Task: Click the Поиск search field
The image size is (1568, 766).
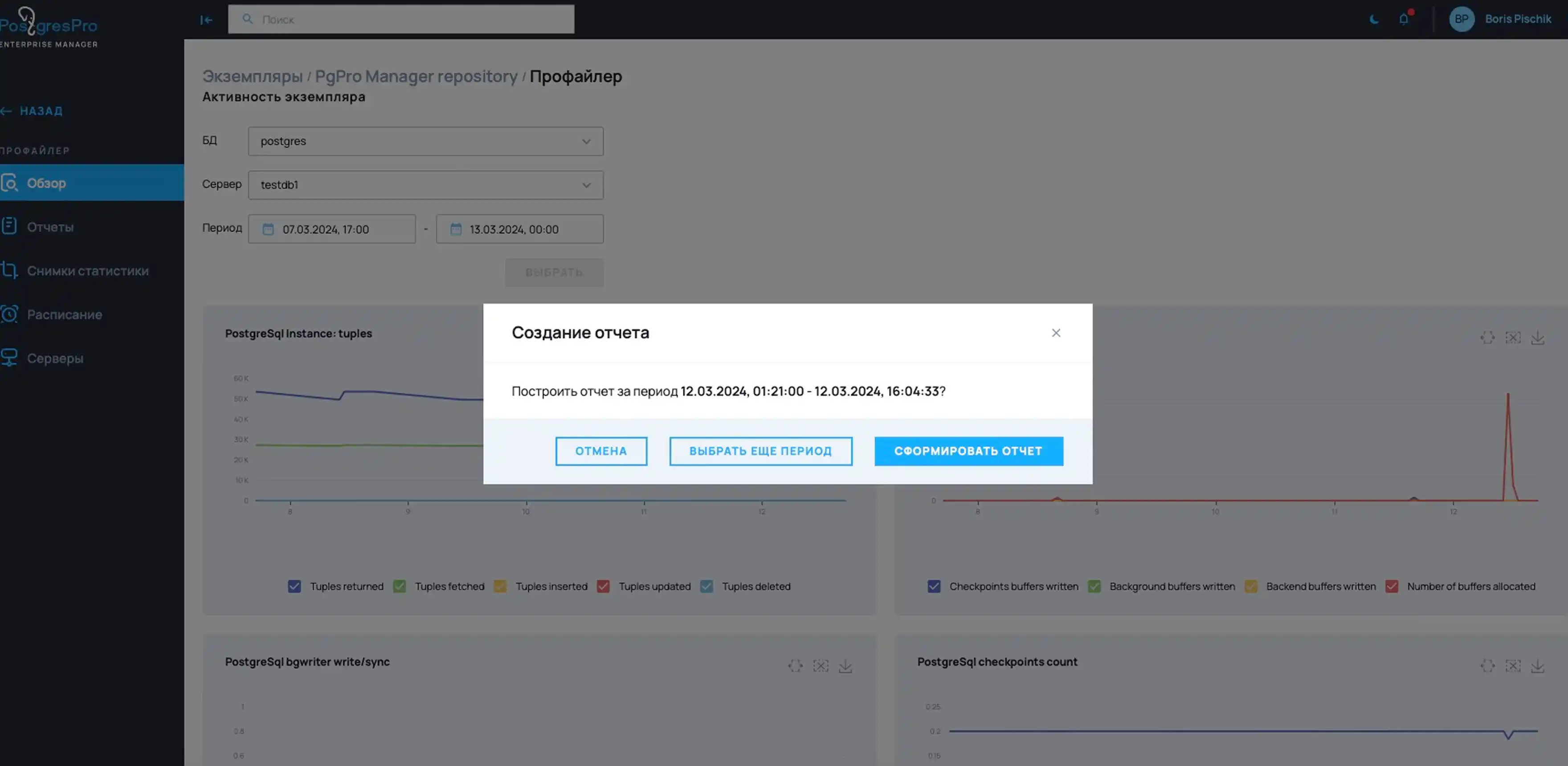Action: click(x=402, y=20)
